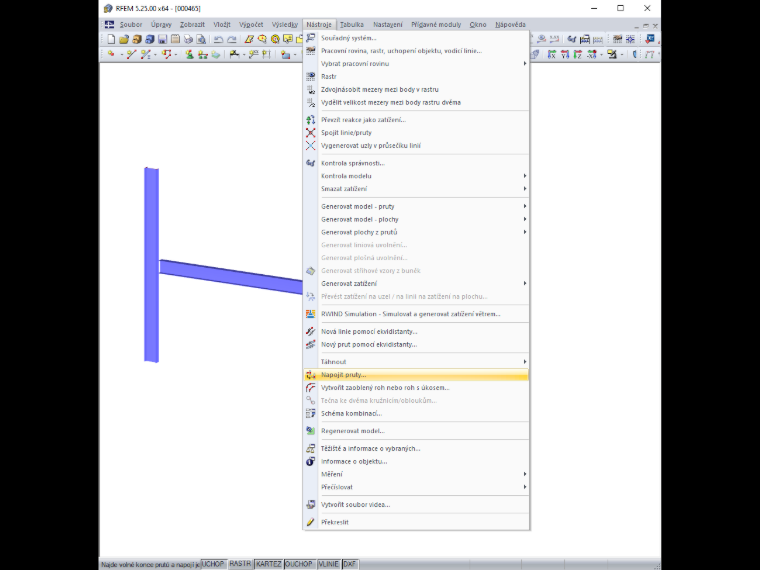Image resolution: width=760 pixels, height=570 pixels.
Task: Select the new member tool icon
Action: click(x=145, y=54)
